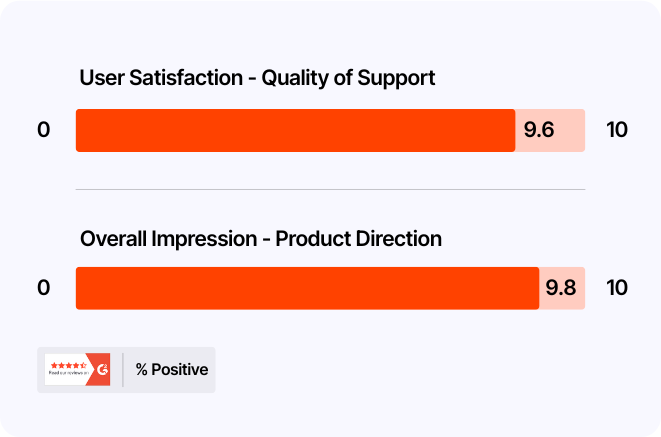Click the 0 label beside Quality of Support
Image resolution: width=661 pixels, height=437 pixels.
[x=43, y=130]
